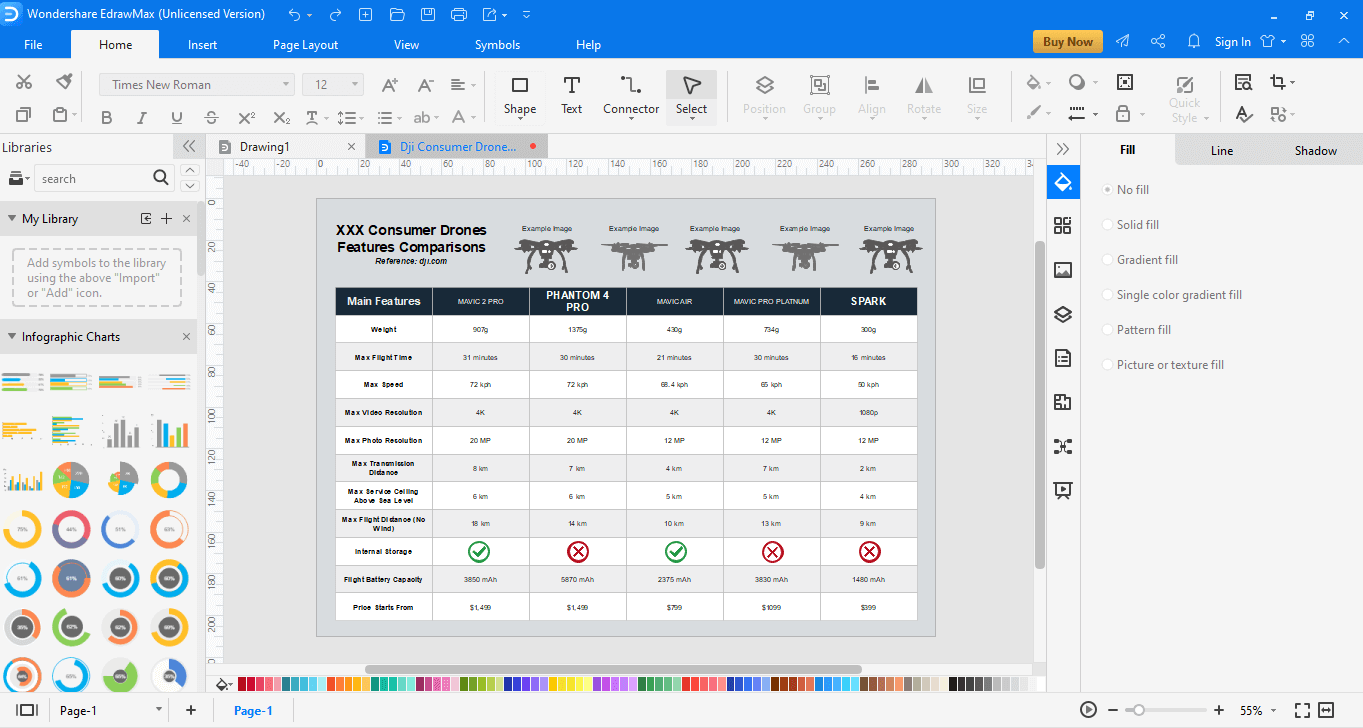This screenshot has height=728, width=1363.
Task: Choose Picture or texture fill
Action: tap(1163, 365)
